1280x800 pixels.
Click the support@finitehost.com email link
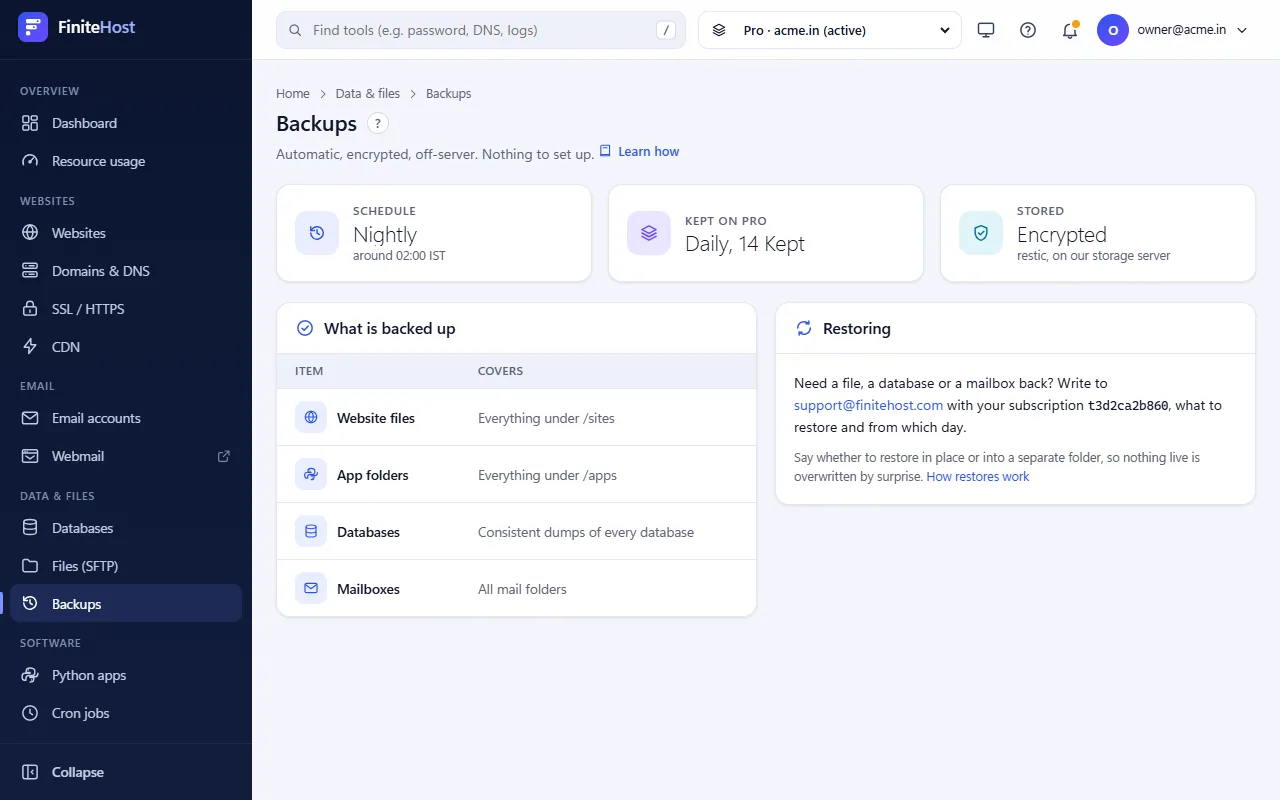(869, 405)
